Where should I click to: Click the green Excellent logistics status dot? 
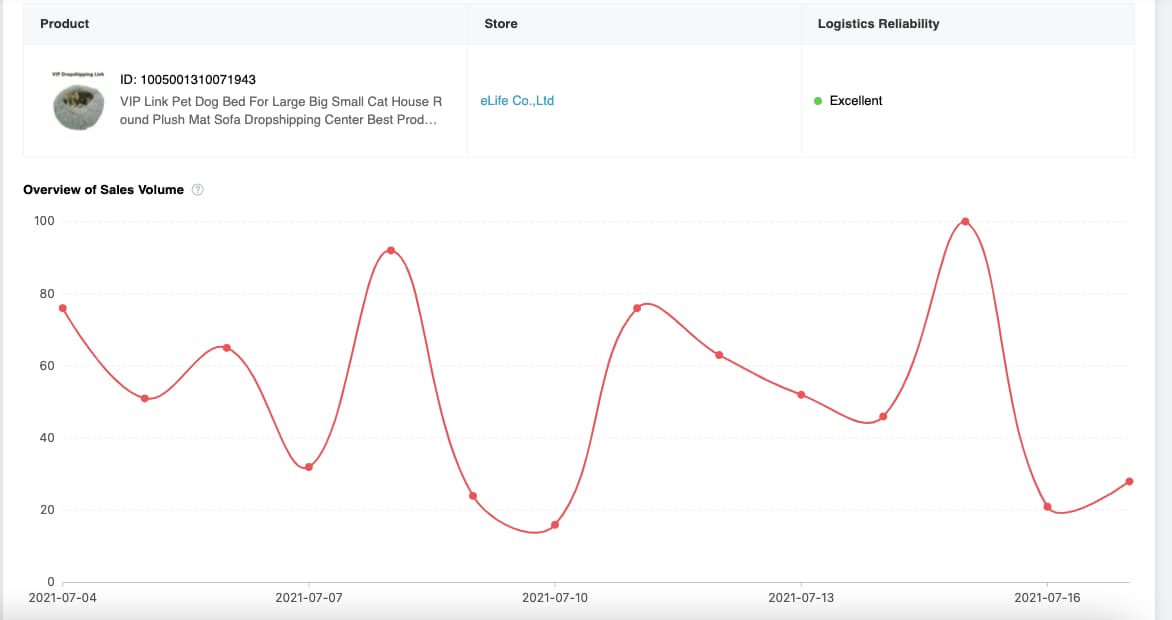pos(818,101)
